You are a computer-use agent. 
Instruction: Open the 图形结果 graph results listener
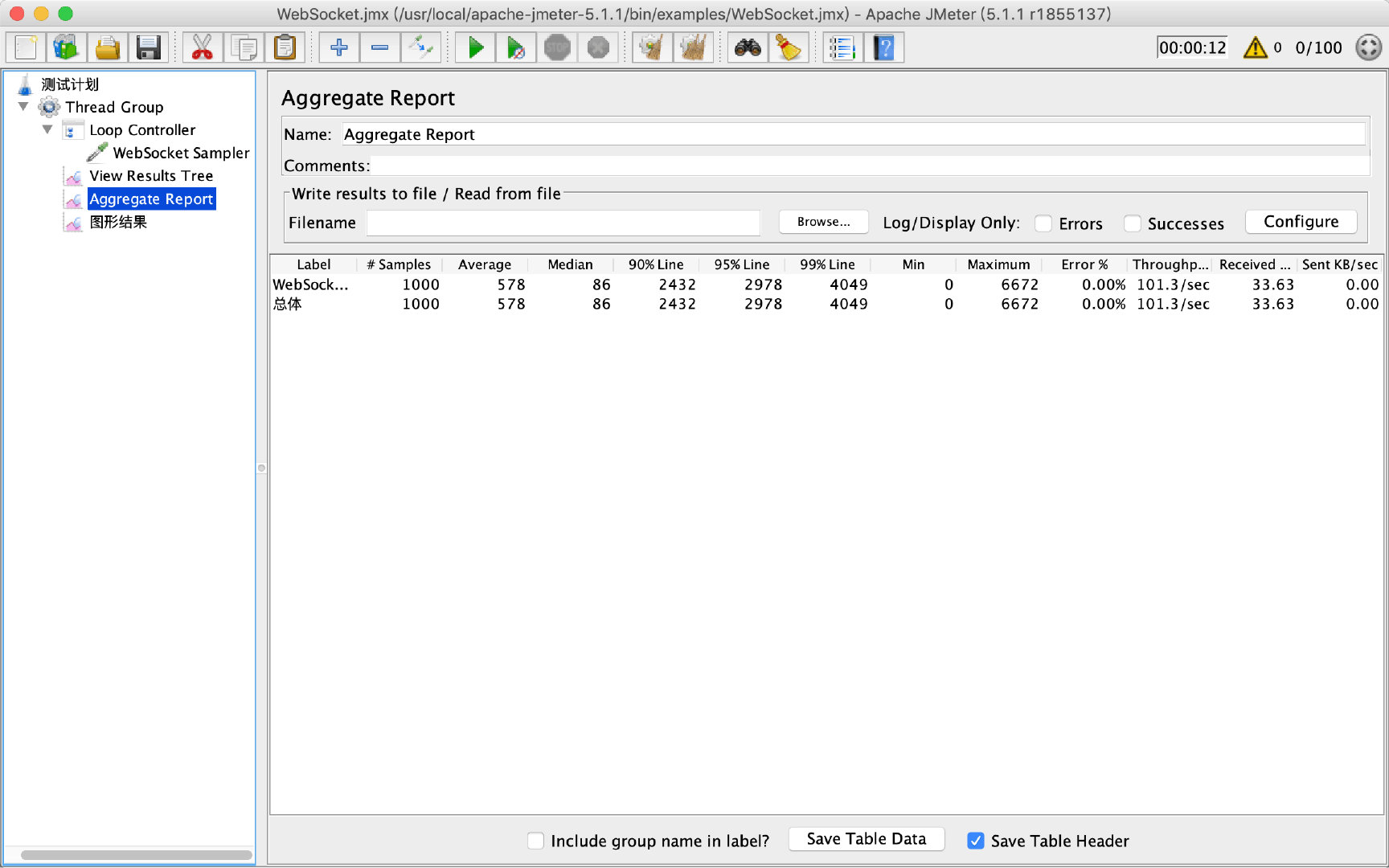coord(118,222)
